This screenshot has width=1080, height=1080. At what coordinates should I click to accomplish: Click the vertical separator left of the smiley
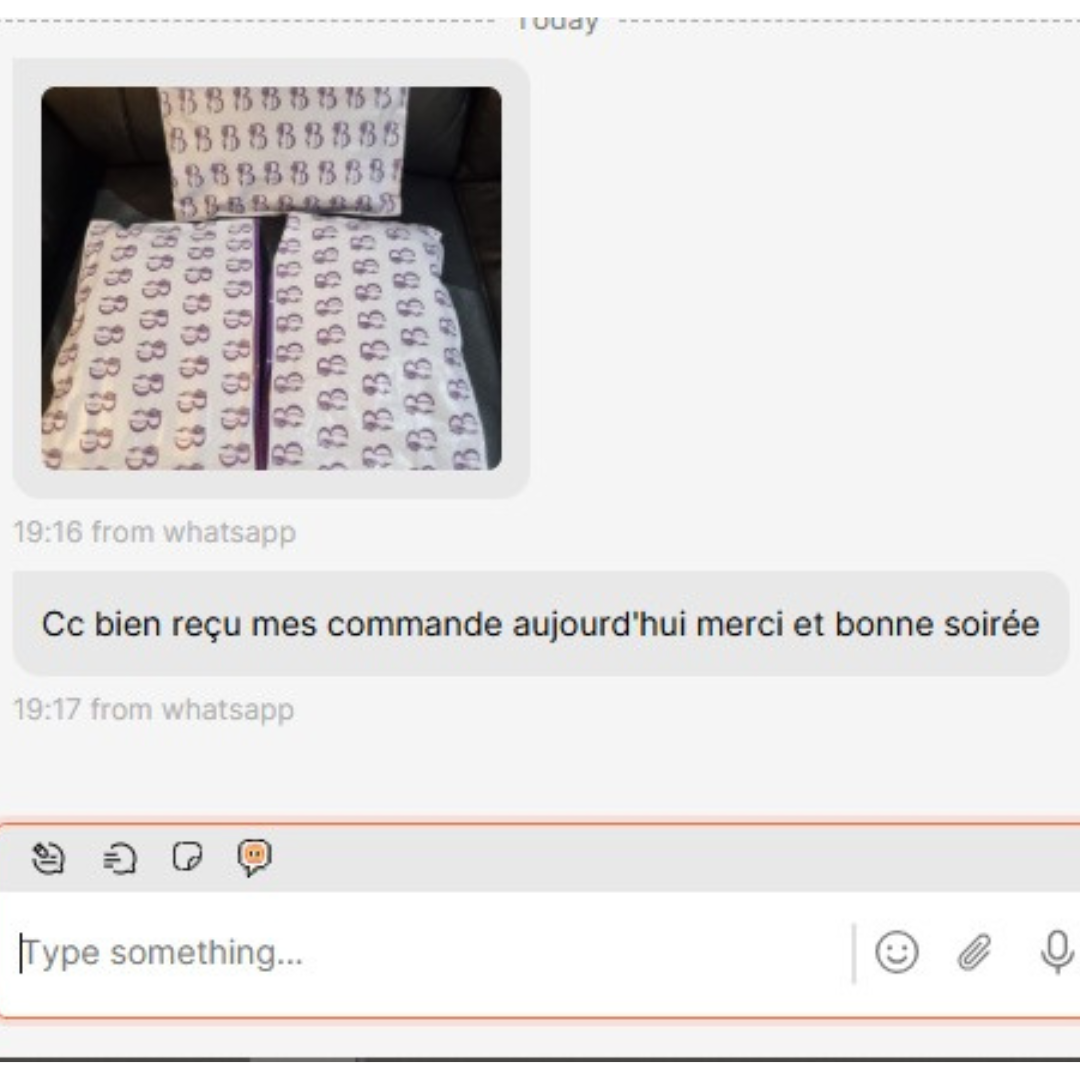click(x=854, y=953)
